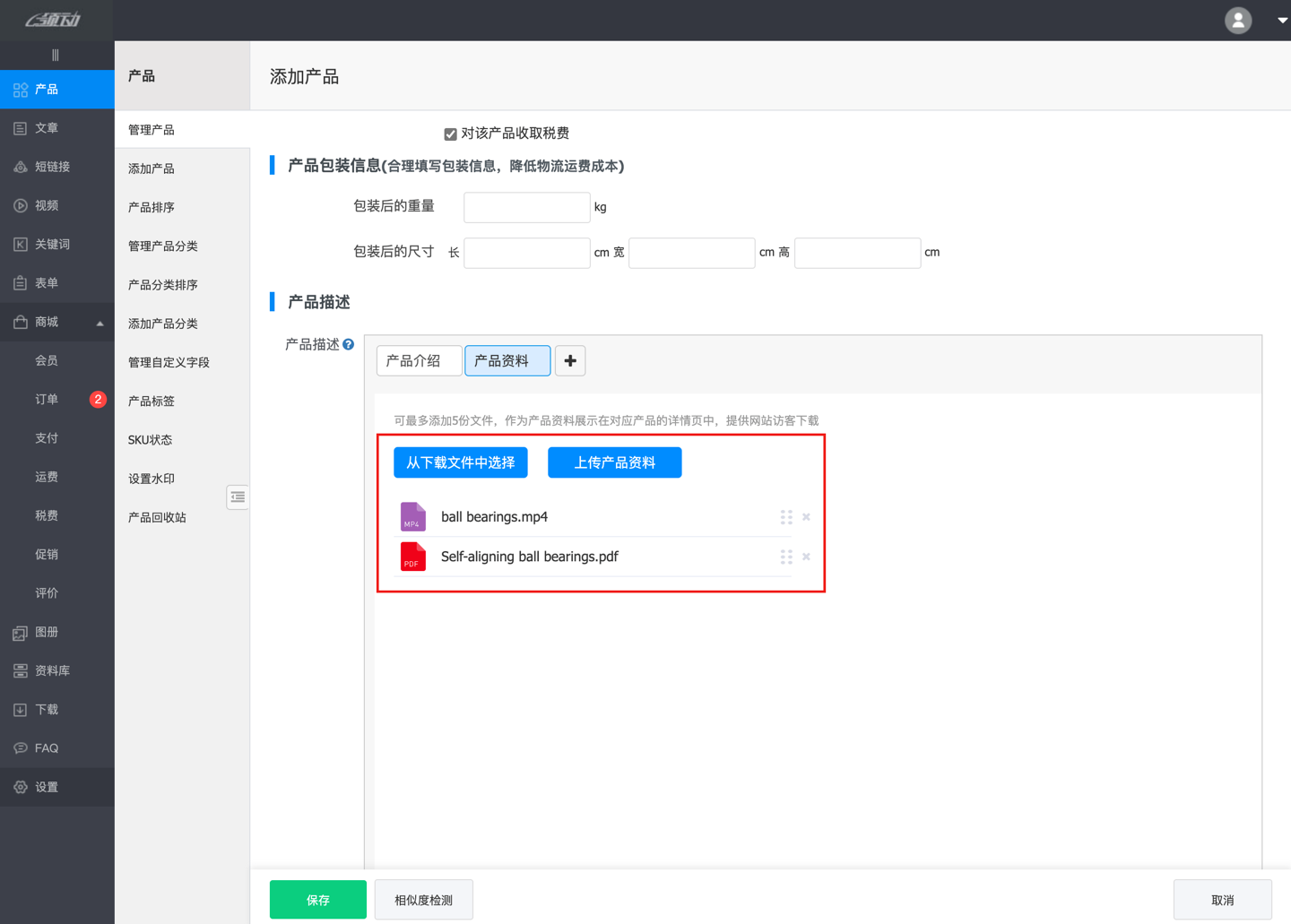1291x924 pixels.
Task: Collapse the sidebar using the top bars toggle
Action: click(56, 55)
